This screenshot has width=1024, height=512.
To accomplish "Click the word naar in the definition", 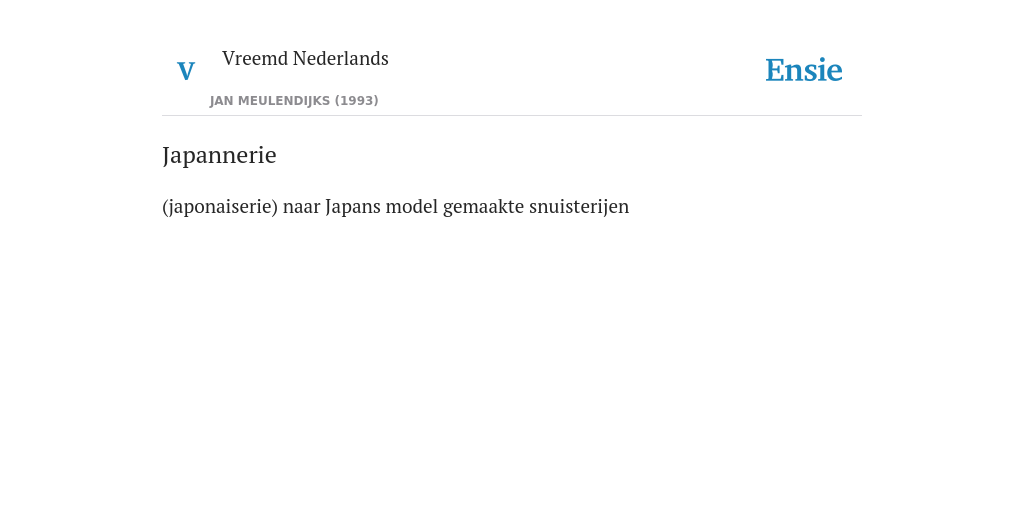I will tap(302, 207).
